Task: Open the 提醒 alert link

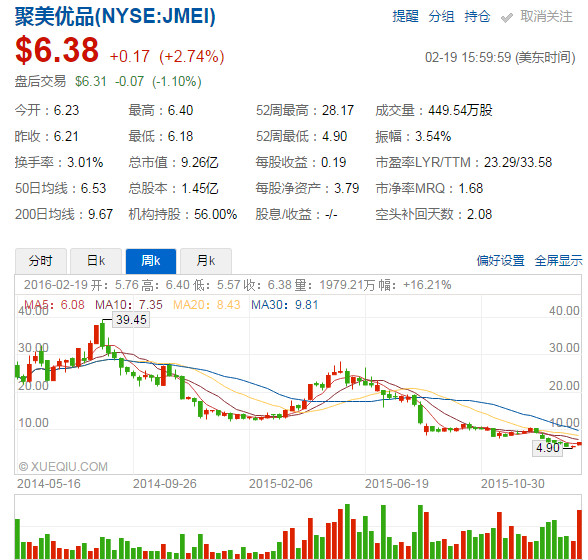Action: (x=405, y=17)
